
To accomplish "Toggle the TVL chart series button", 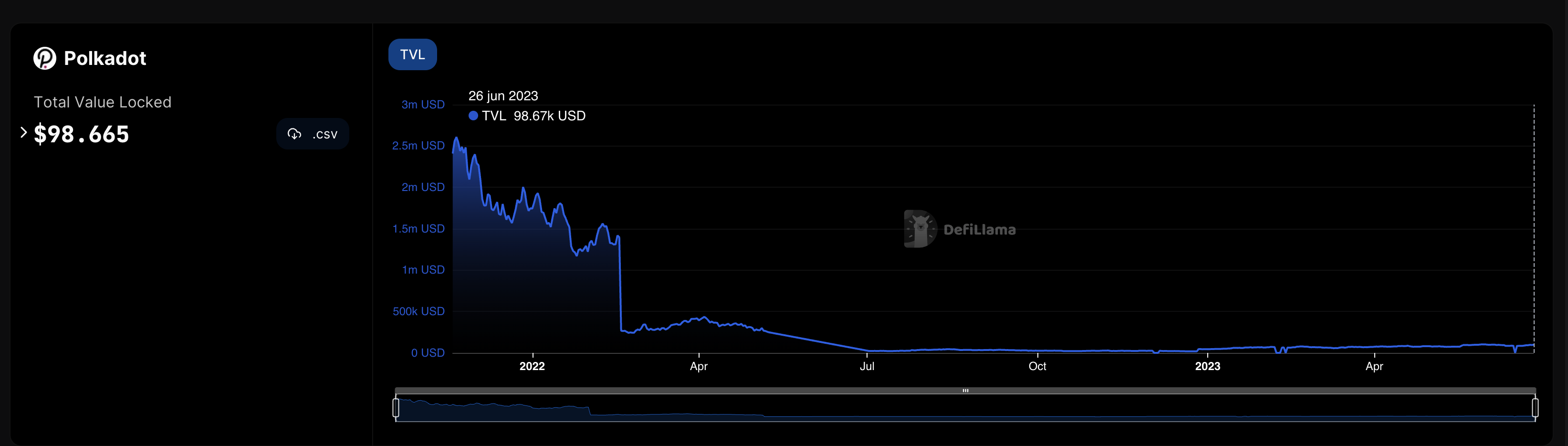I will (x=412, y=55).
